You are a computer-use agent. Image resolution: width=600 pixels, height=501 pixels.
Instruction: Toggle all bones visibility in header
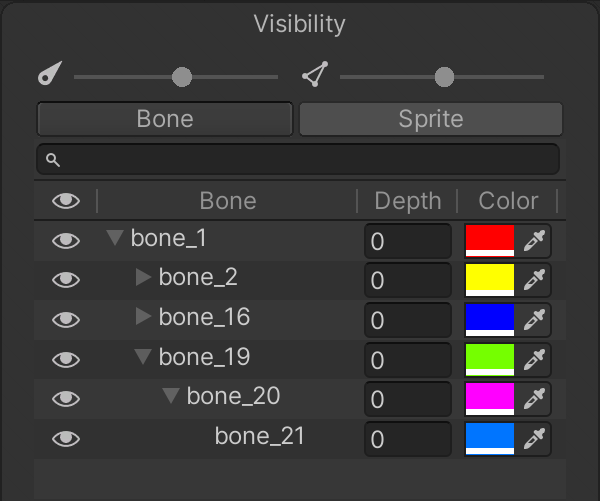click(x=66, y=201)
